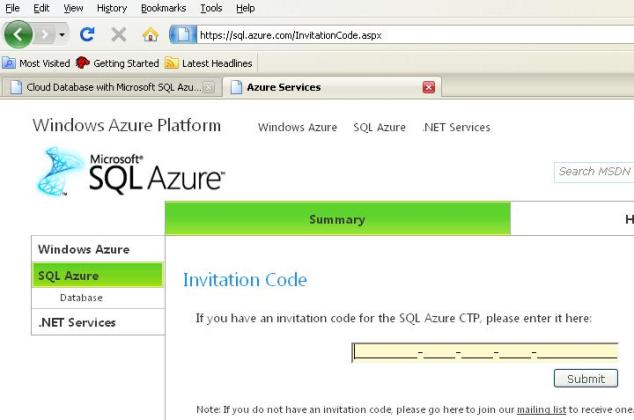Open the Help menu
Image resolution: width=634 pixels, height=420 pixels.
[x=245, y=8]
